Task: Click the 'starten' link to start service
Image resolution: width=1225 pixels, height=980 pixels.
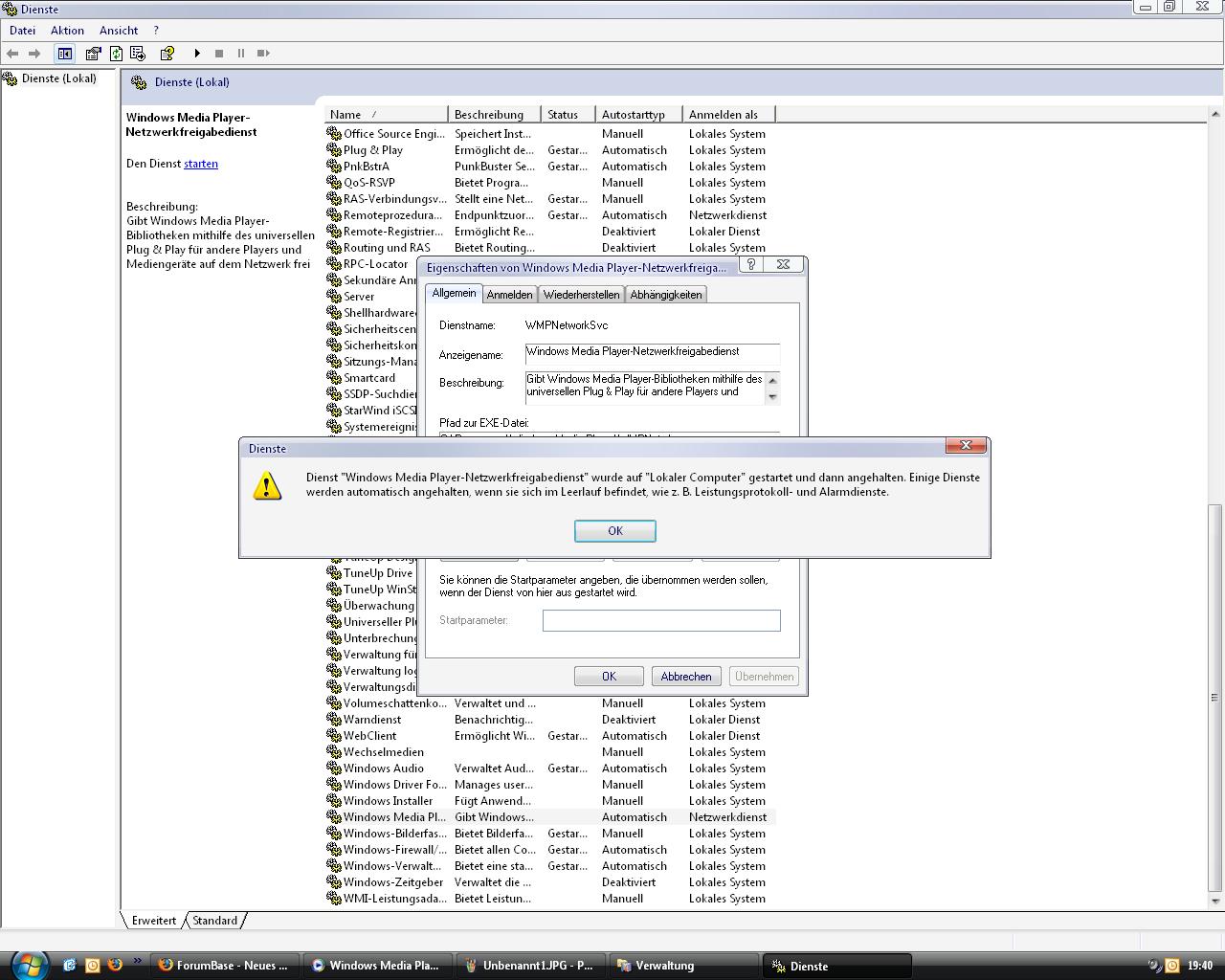Action: coord(201,164)
